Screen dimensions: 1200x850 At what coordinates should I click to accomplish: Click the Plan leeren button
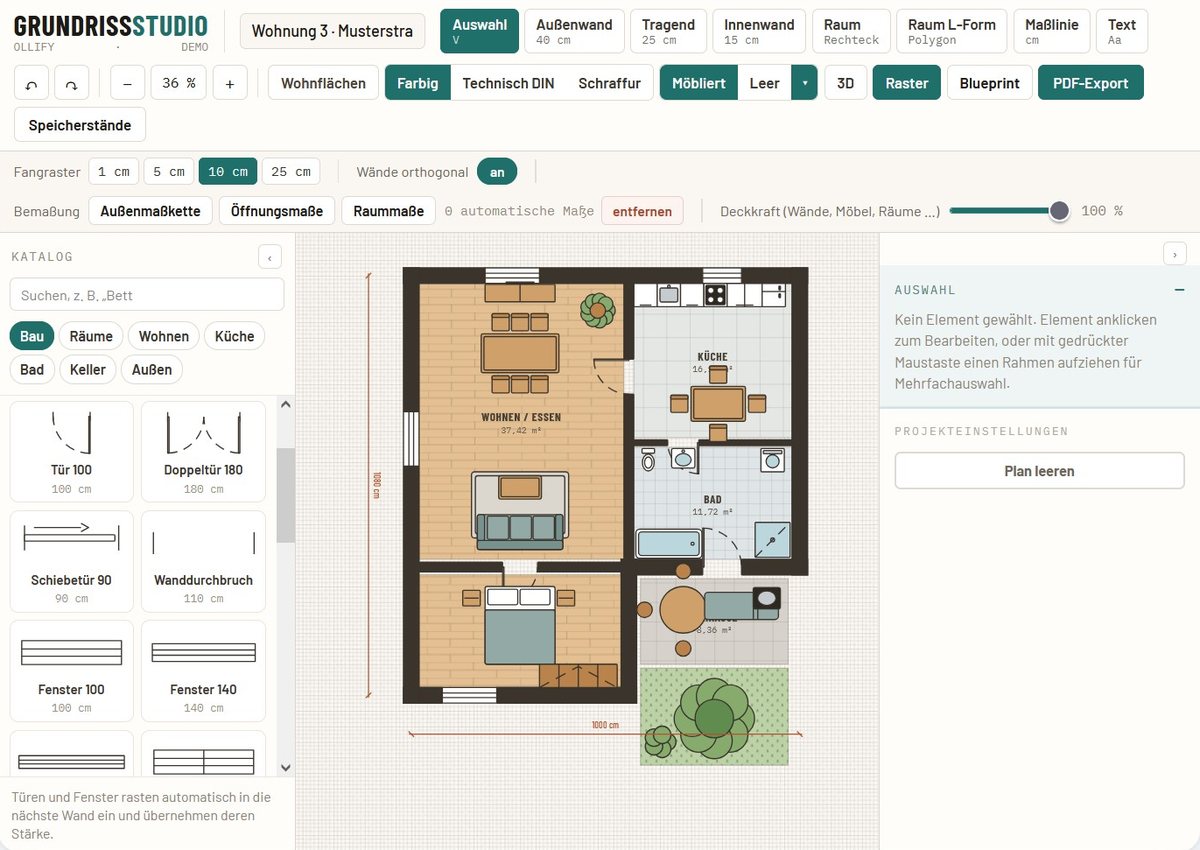click(1039, 471)
